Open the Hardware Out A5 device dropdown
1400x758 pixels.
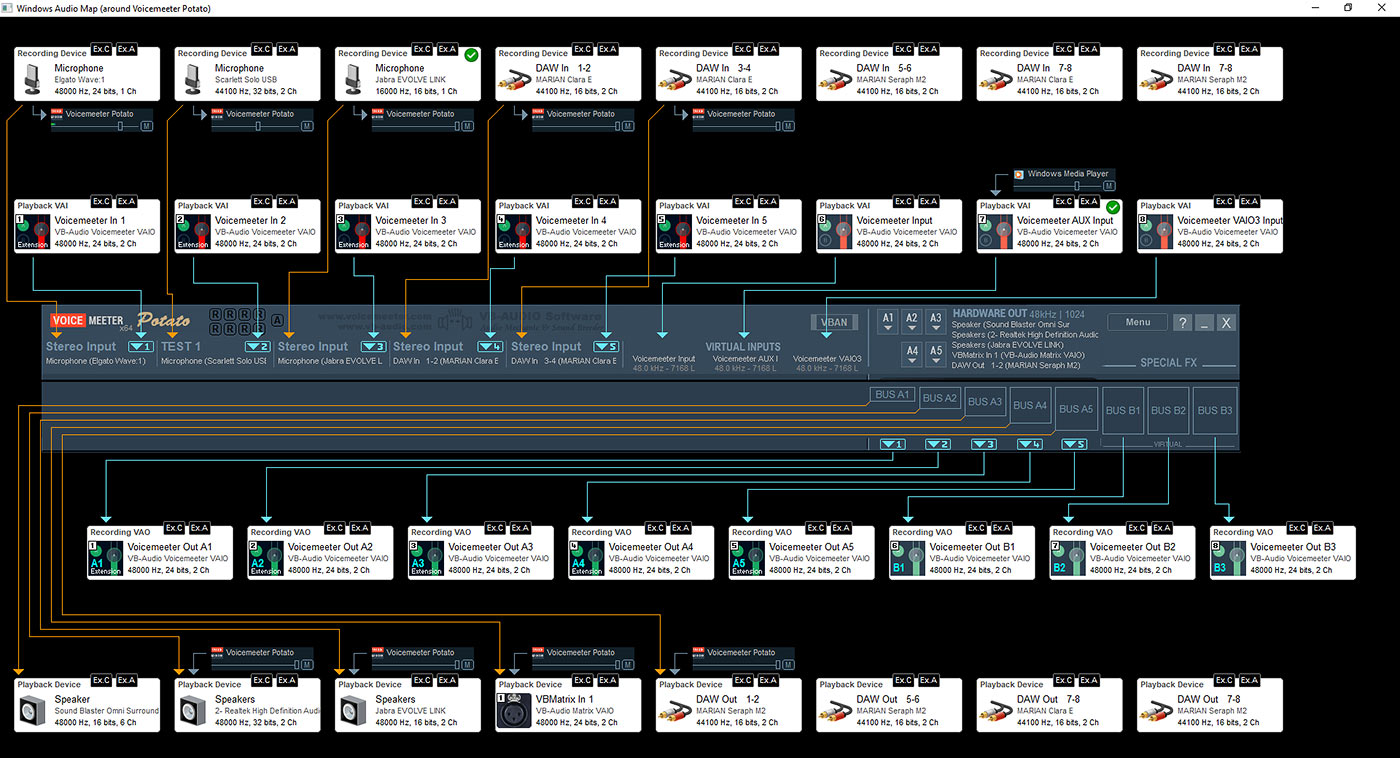pyautogui.click(x=935, y=354)
